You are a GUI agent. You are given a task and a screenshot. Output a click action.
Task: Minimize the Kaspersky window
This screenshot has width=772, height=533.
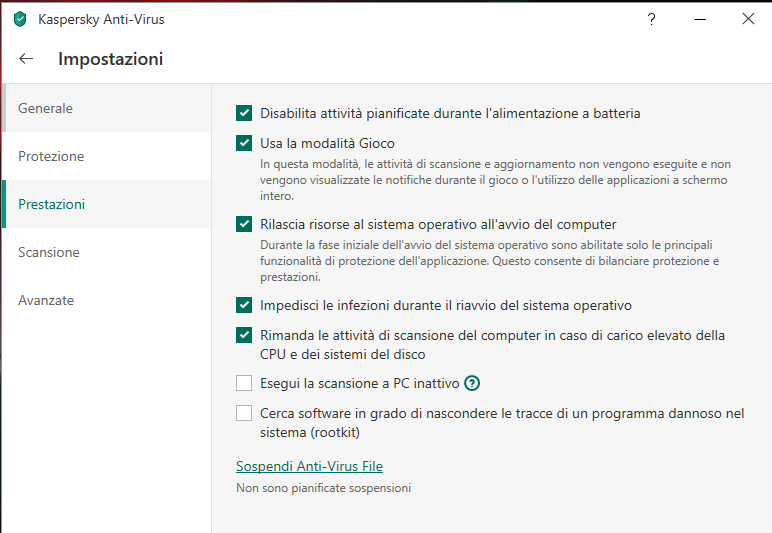[x=699, y=19]
